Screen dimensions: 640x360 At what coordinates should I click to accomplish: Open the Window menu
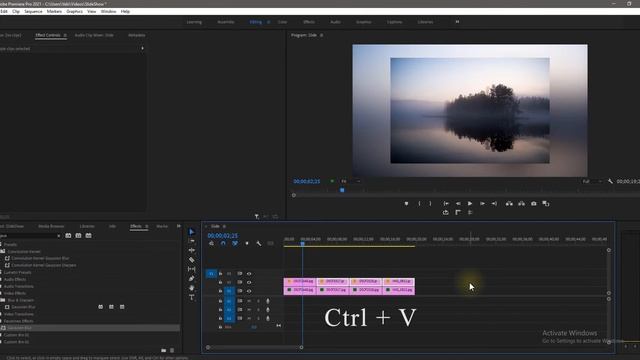pyautogui.click(x=109, y=11)
